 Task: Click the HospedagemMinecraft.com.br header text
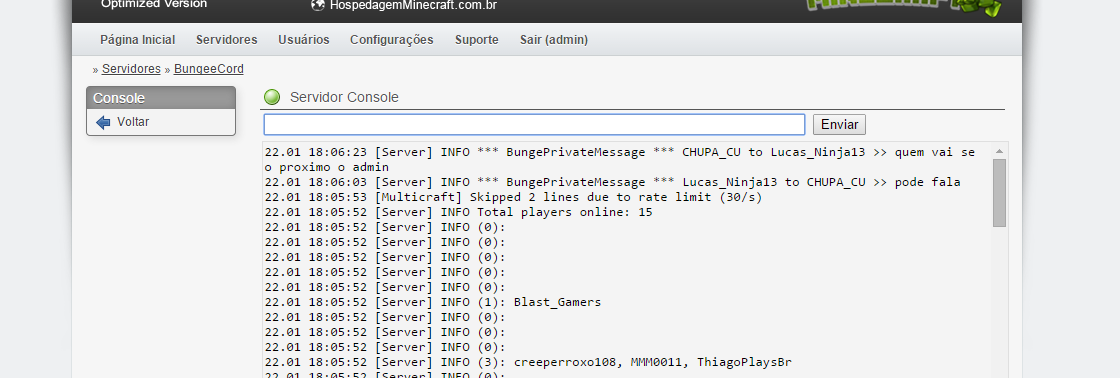413,5
